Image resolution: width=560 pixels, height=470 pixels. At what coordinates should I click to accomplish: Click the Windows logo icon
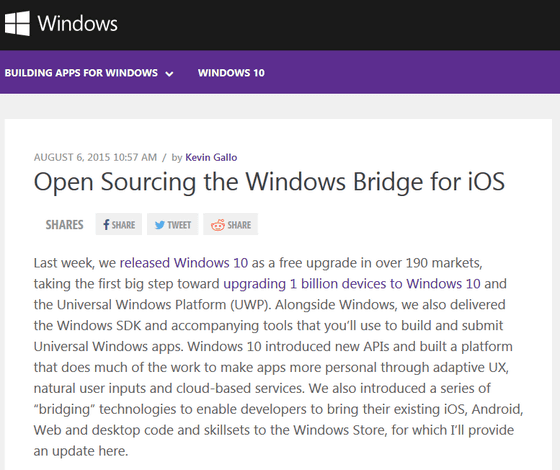tap(17, 23)
